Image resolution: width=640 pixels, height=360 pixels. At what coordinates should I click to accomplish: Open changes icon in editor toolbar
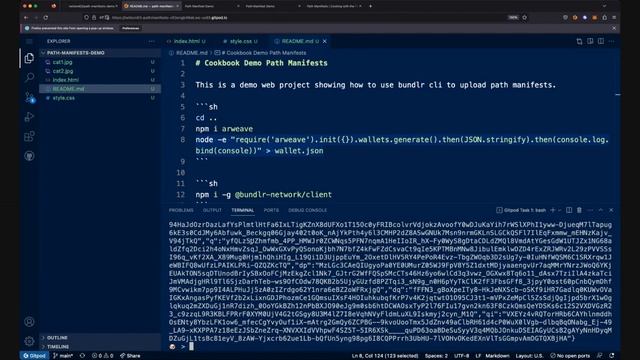pos(580,41)
